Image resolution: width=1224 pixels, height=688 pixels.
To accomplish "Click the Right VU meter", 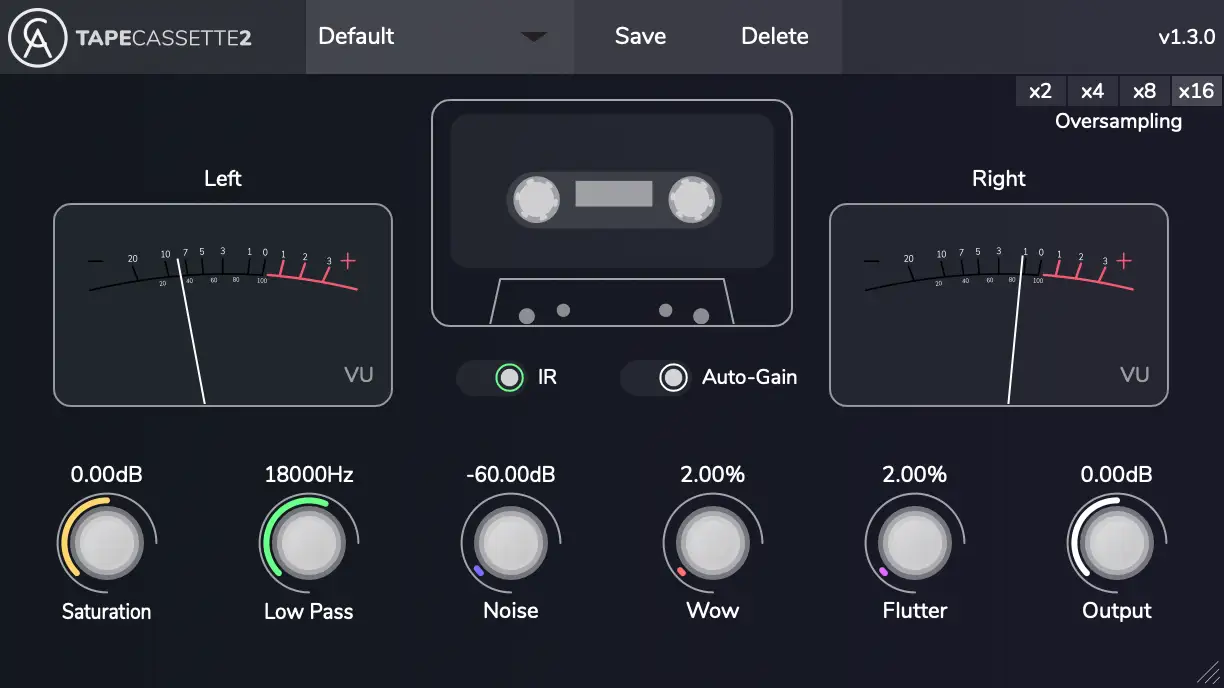I will click(x=998, y=305).
